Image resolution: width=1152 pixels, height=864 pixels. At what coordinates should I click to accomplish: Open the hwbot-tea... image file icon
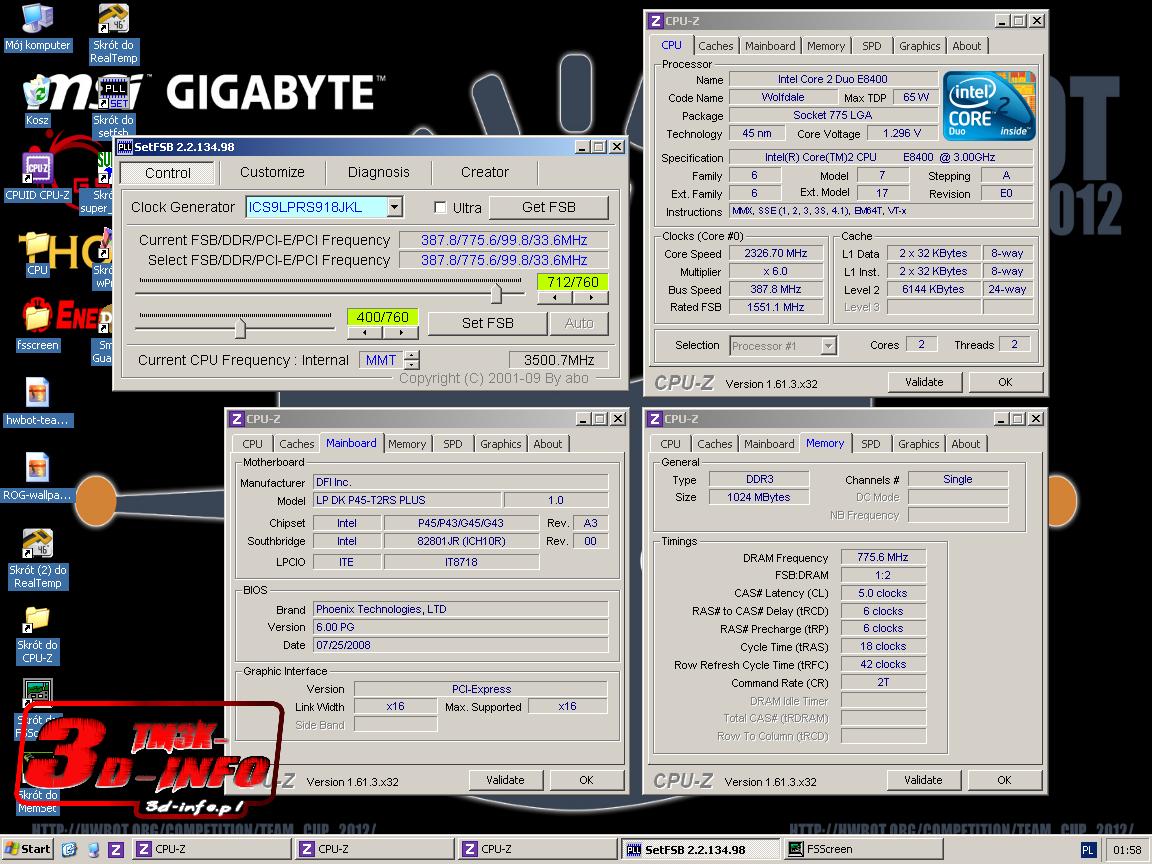pyautogui.click(x=37, y=401)
